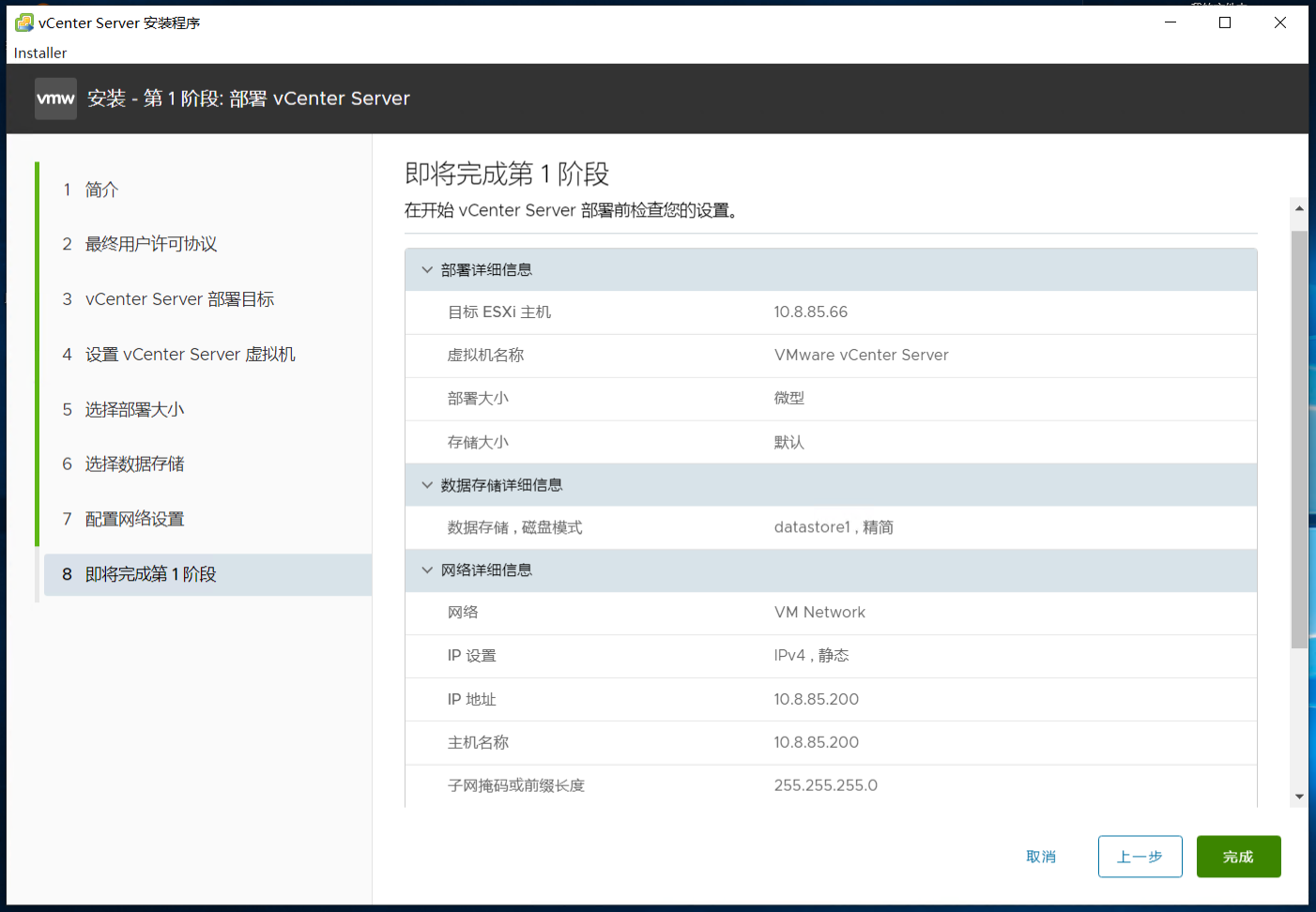Open step 7 配置网络设置
This screenshot has width=1316, height=912.
coord(134,518)
